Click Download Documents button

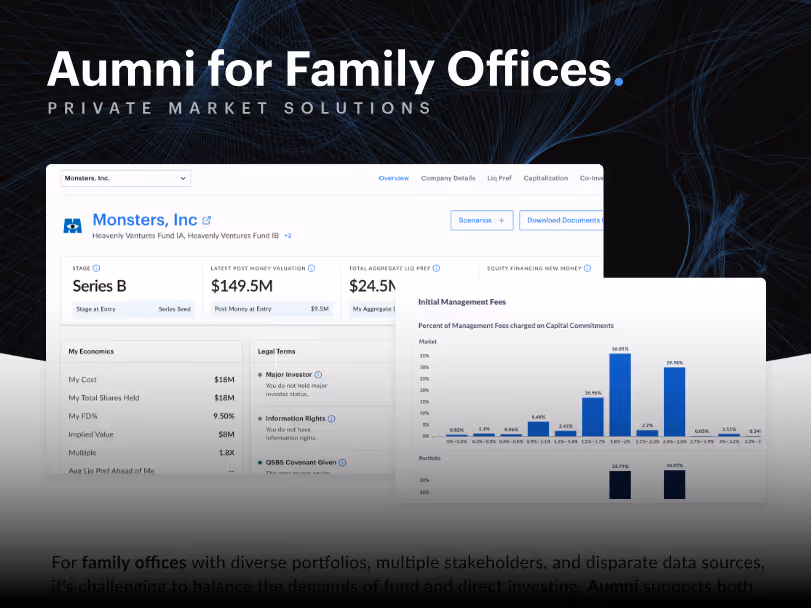(x=561, y=220)
